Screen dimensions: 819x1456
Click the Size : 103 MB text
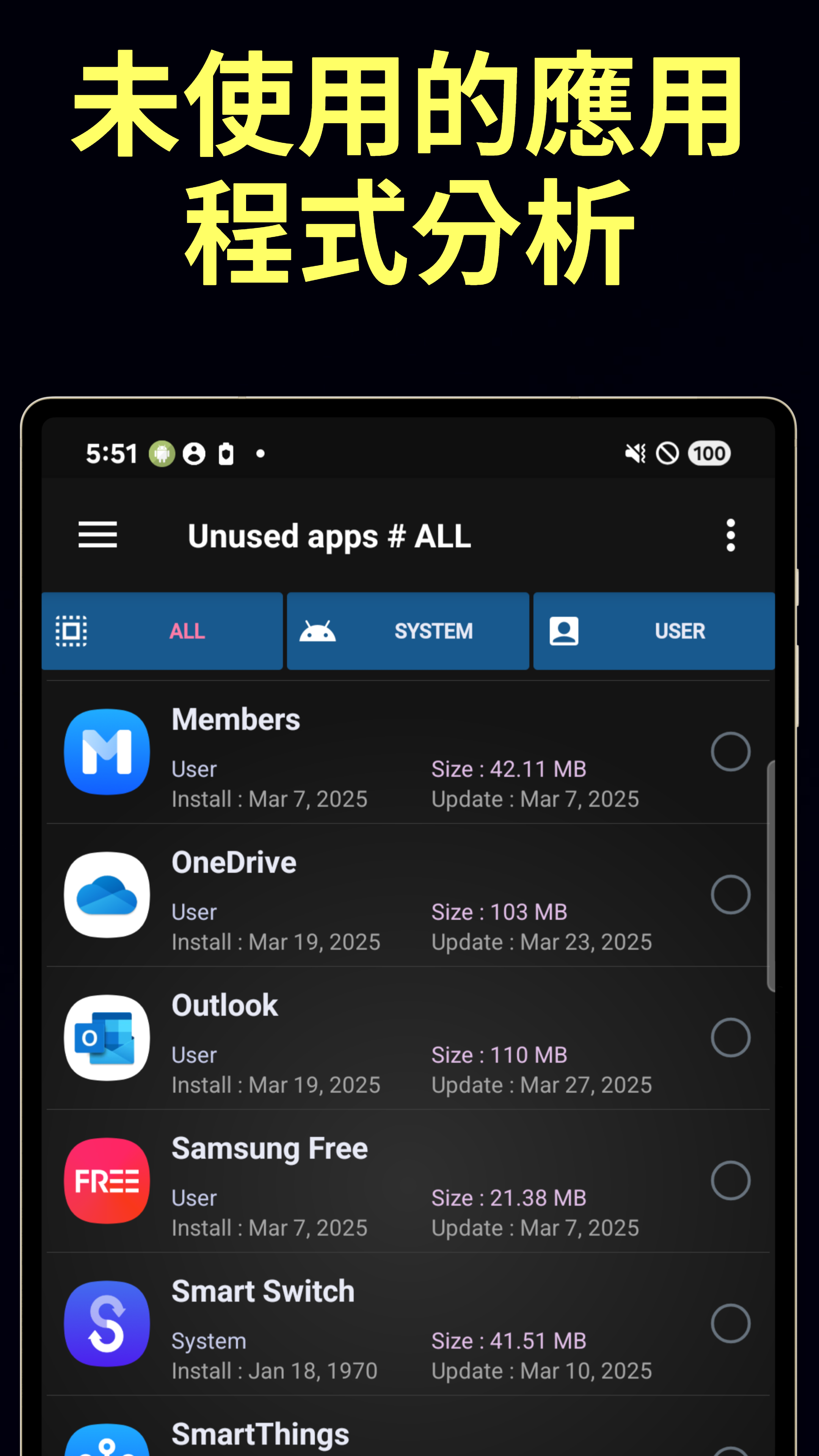(500, 912)
